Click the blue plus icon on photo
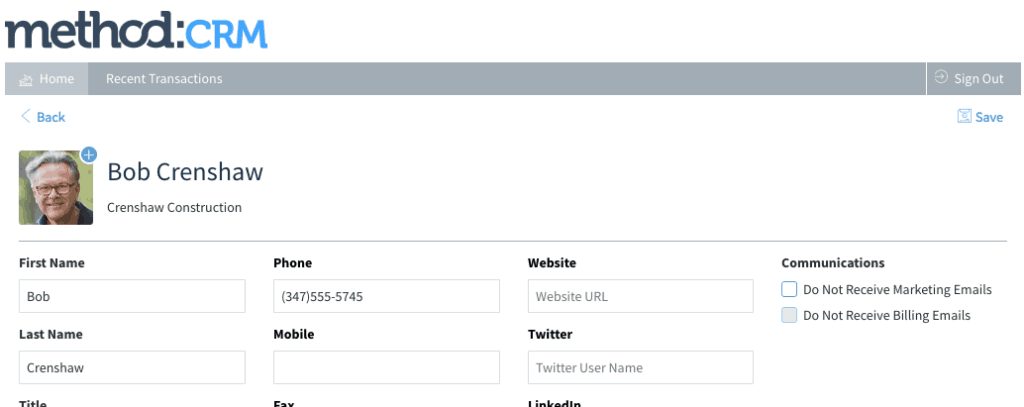 (x=89, y=155)
